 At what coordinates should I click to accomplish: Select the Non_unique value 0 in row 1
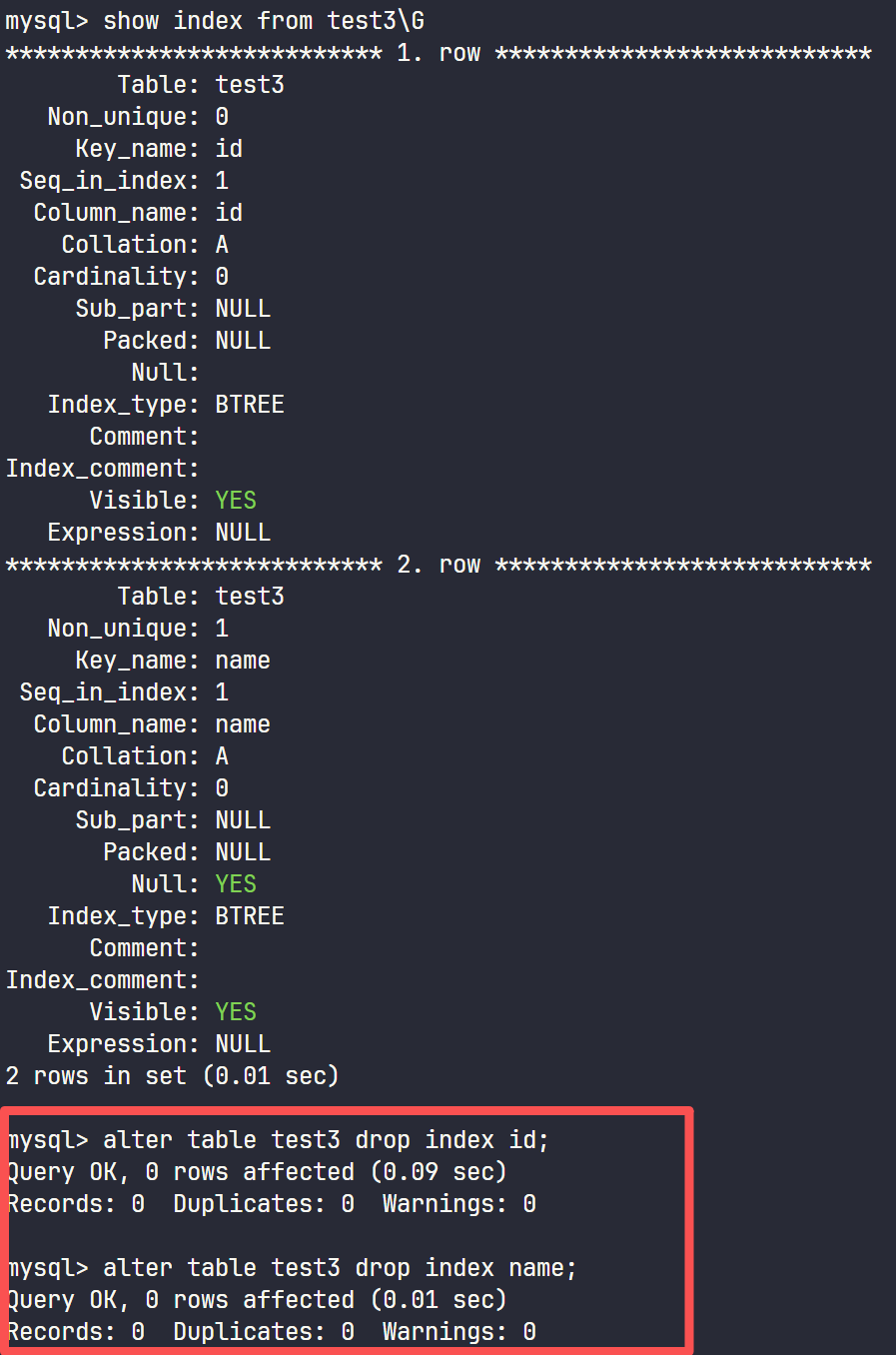222,117
